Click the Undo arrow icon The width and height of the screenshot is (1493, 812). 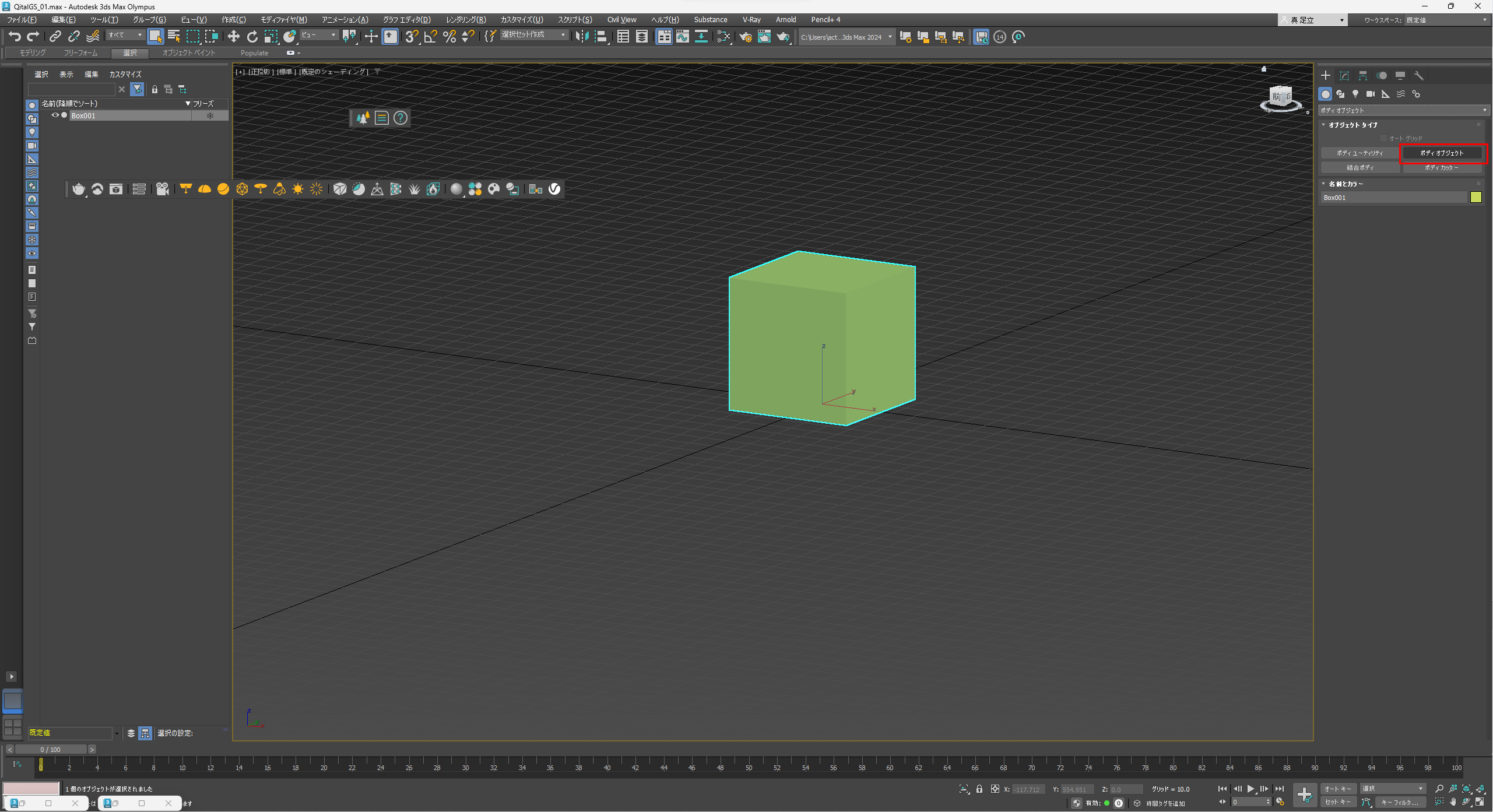click(x=15, y=37)
